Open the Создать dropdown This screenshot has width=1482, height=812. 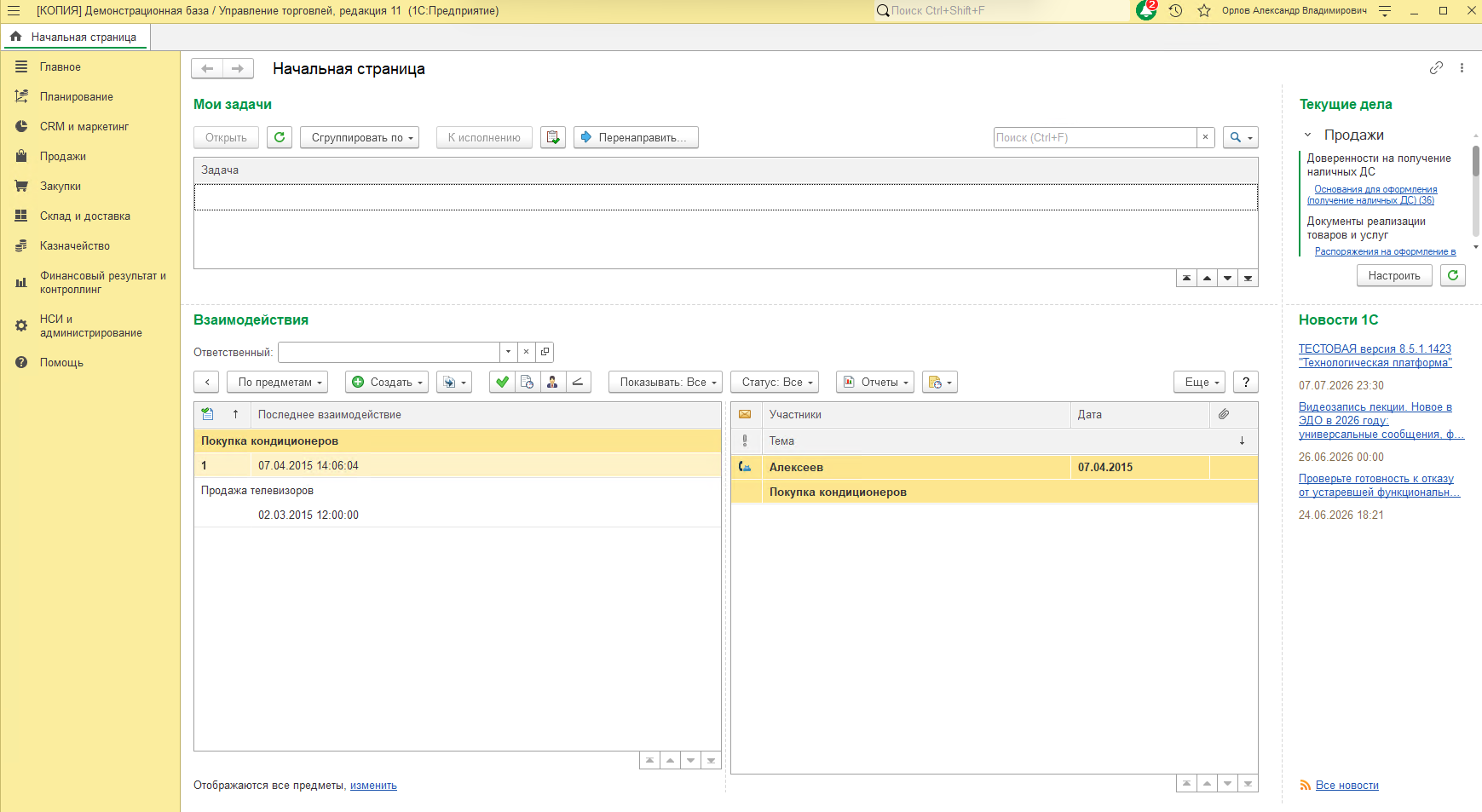pos(386,382)
